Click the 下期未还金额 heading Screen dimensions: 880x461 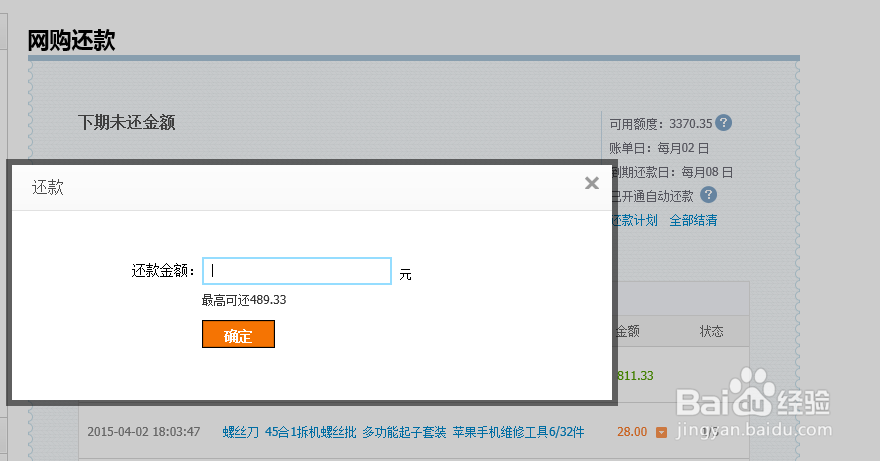coord(127,123)
